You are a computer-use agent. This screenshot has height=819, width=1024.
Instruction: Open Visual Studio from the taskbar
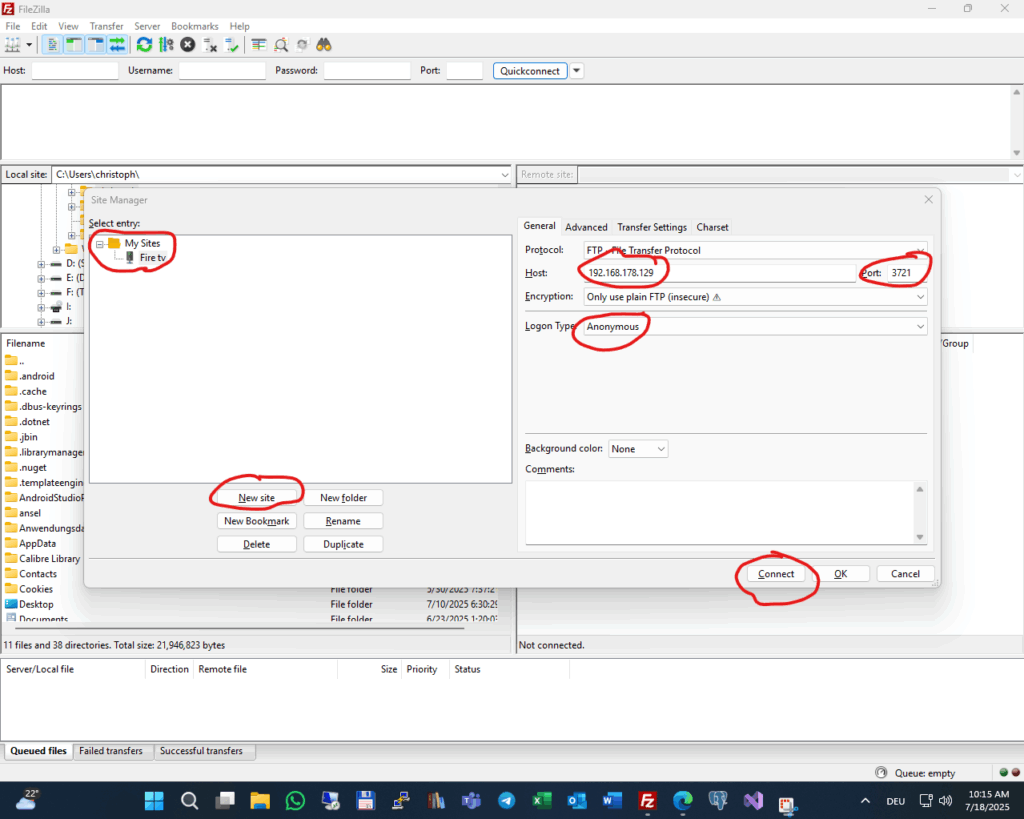tap(753, 801)
